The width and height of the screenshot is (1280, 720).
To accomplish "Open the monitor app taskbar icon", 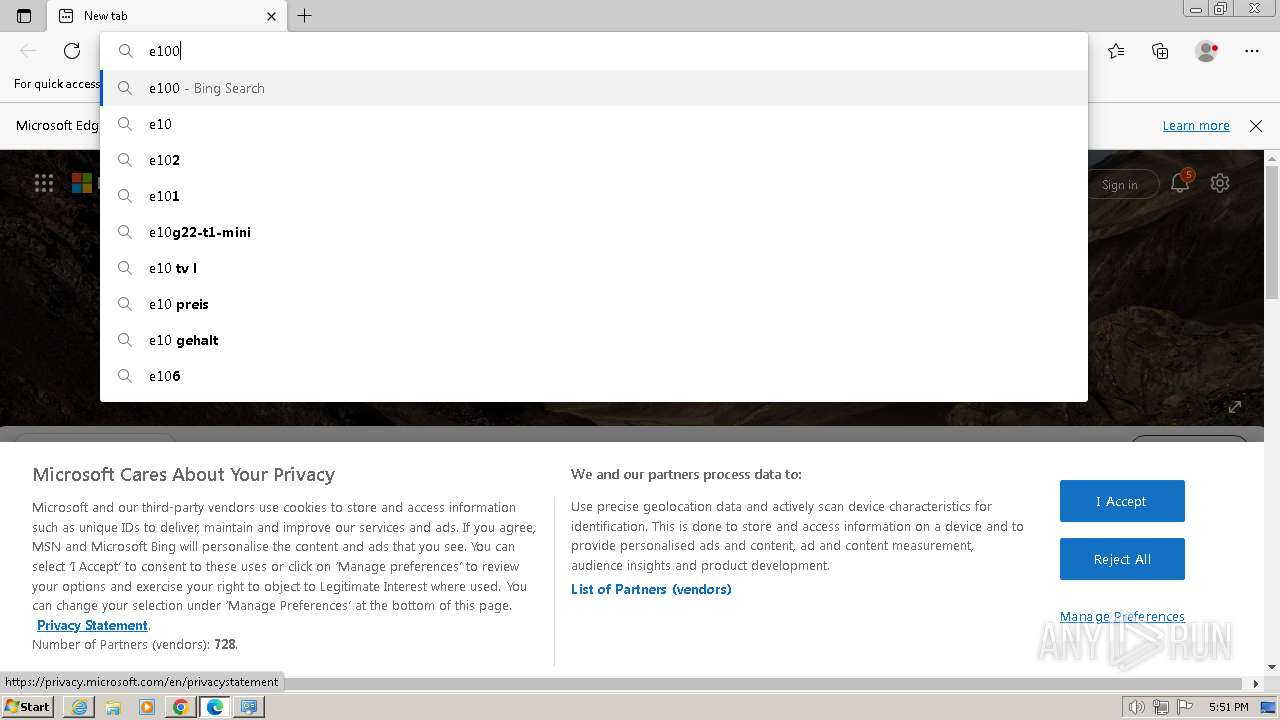I will pyautogui.click(x=249, y=707).
